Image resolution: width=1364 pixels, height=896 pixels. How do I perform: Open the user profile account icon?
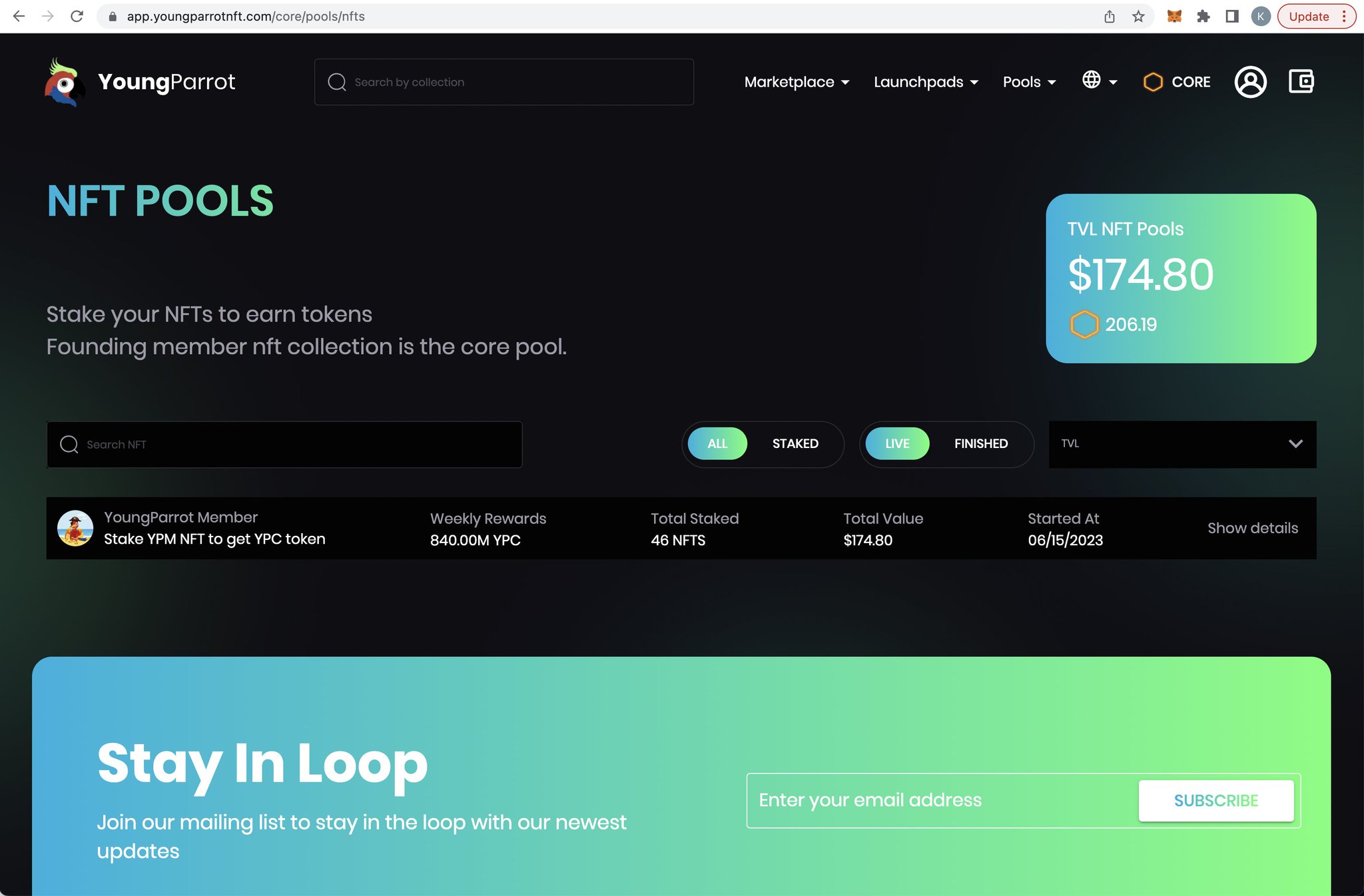coord(1250,82)
